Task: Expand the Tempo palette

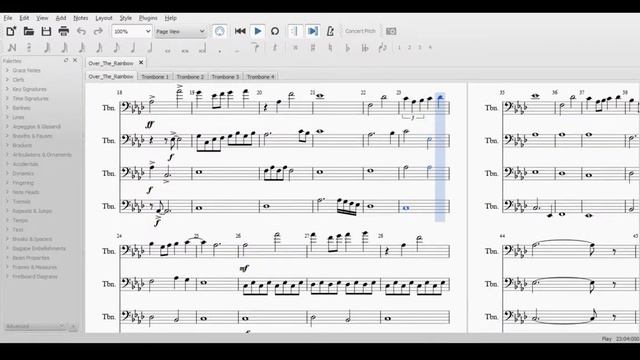Action: (20, 220)
